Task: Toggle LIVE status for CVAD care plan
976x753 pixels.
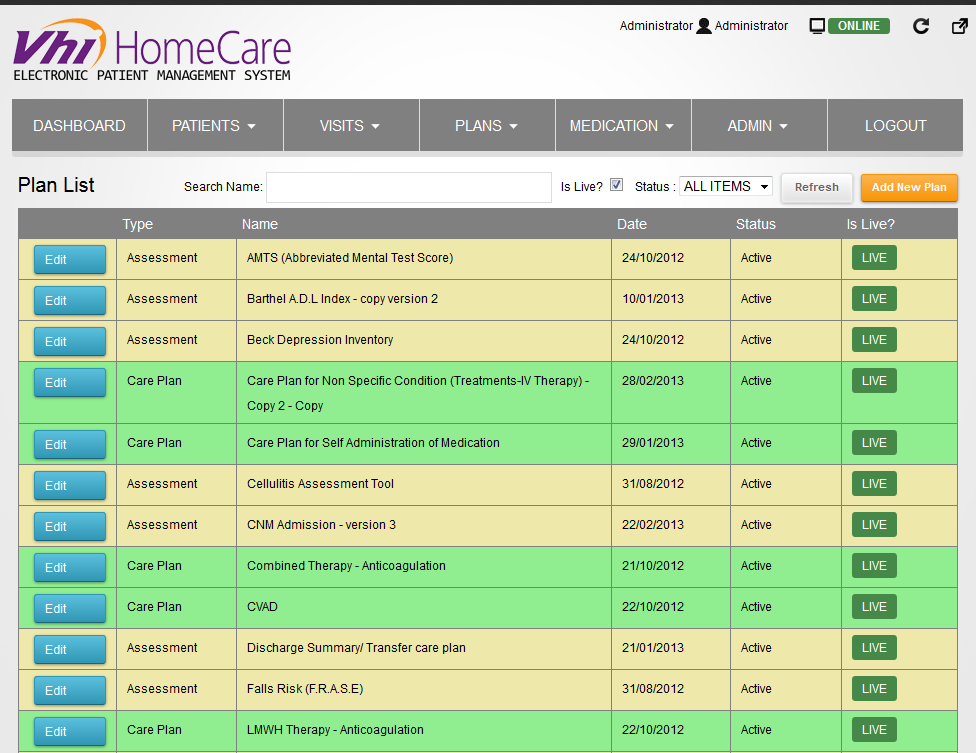Action: pyautogui.click(x=874, y=606)
